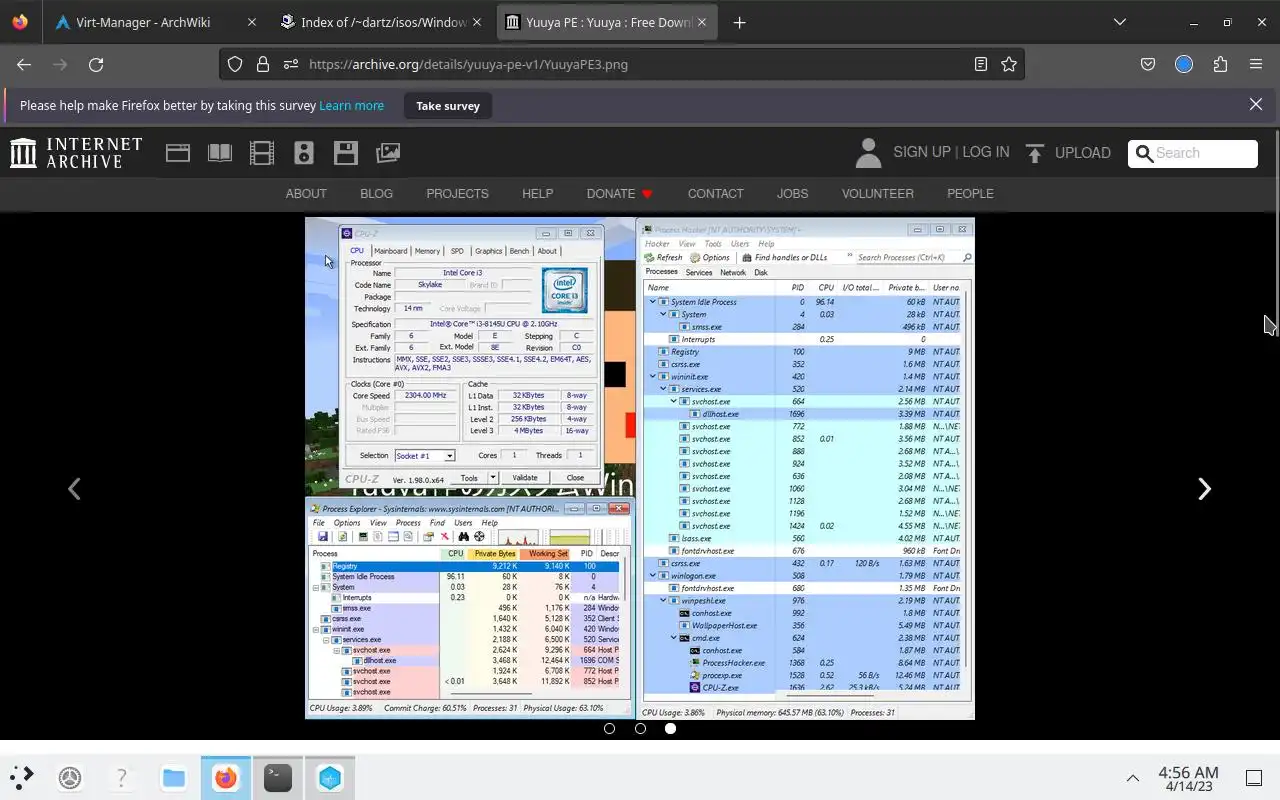Bookmark this page with the star icon
Viewport: 1280px width, 800px height.
tap(1009, 64)
